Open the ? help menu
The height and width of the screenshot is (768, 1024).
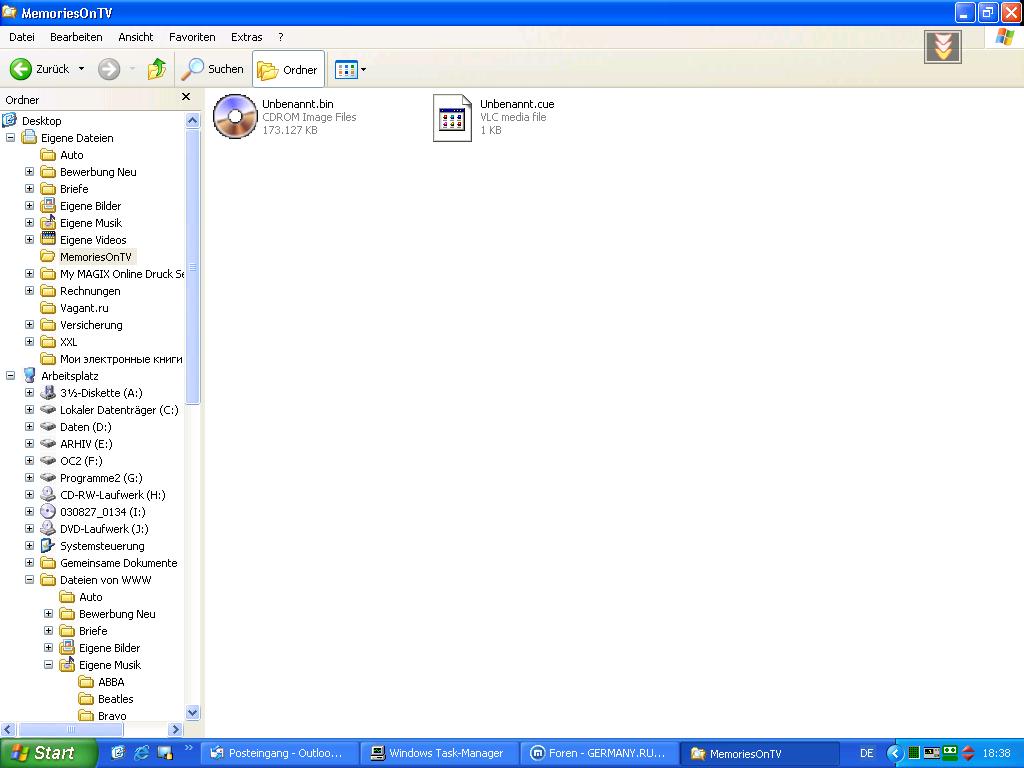tap(281, 37)
